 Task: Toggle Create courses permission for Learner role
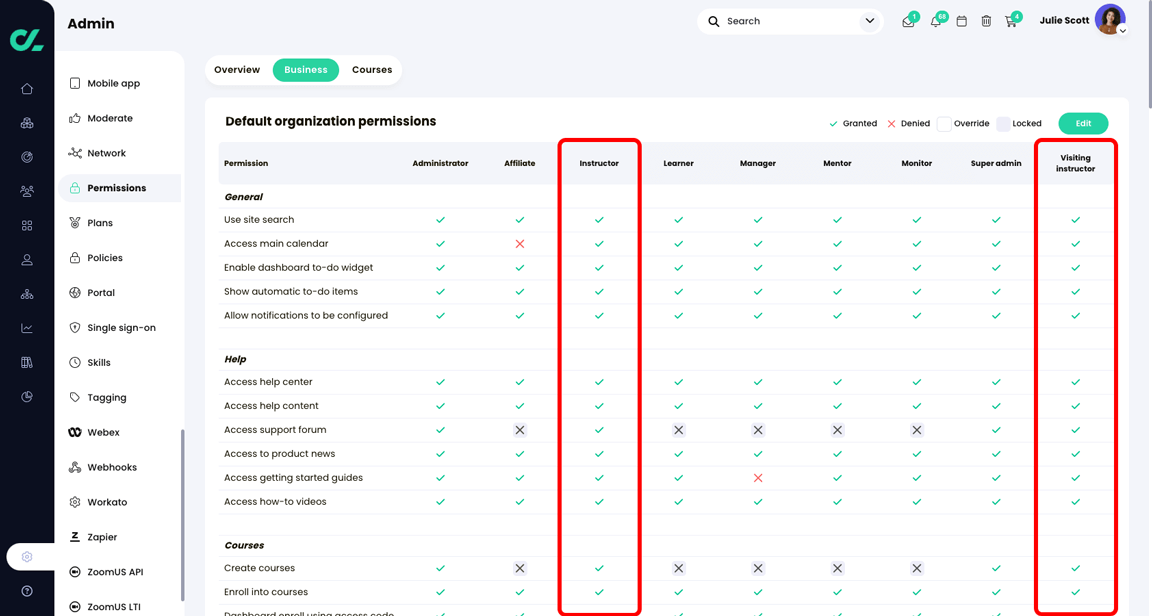[x=678, y=568]
